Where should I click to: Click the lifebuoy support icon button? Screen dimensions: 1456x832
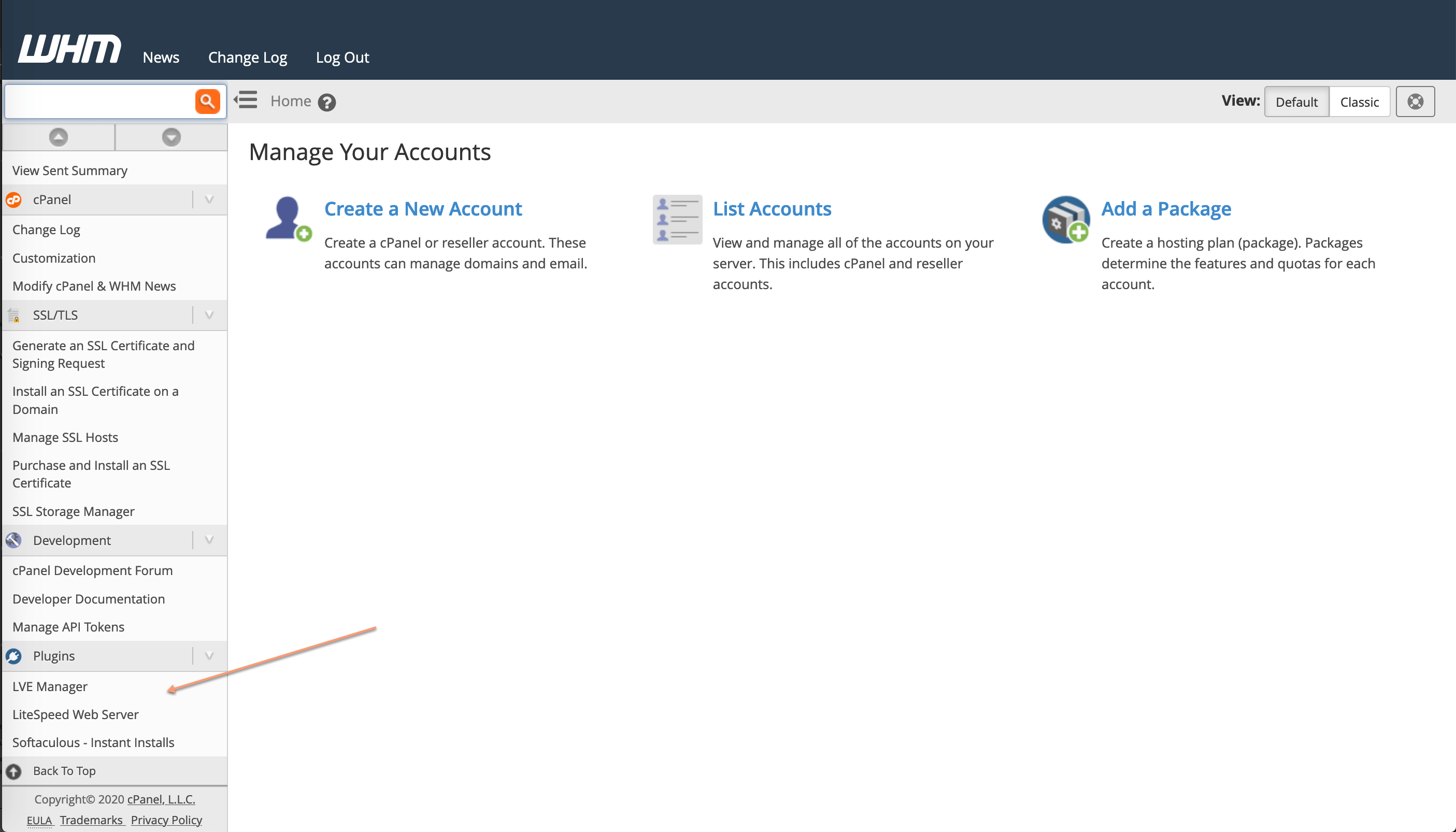(x=1415, y=102)
